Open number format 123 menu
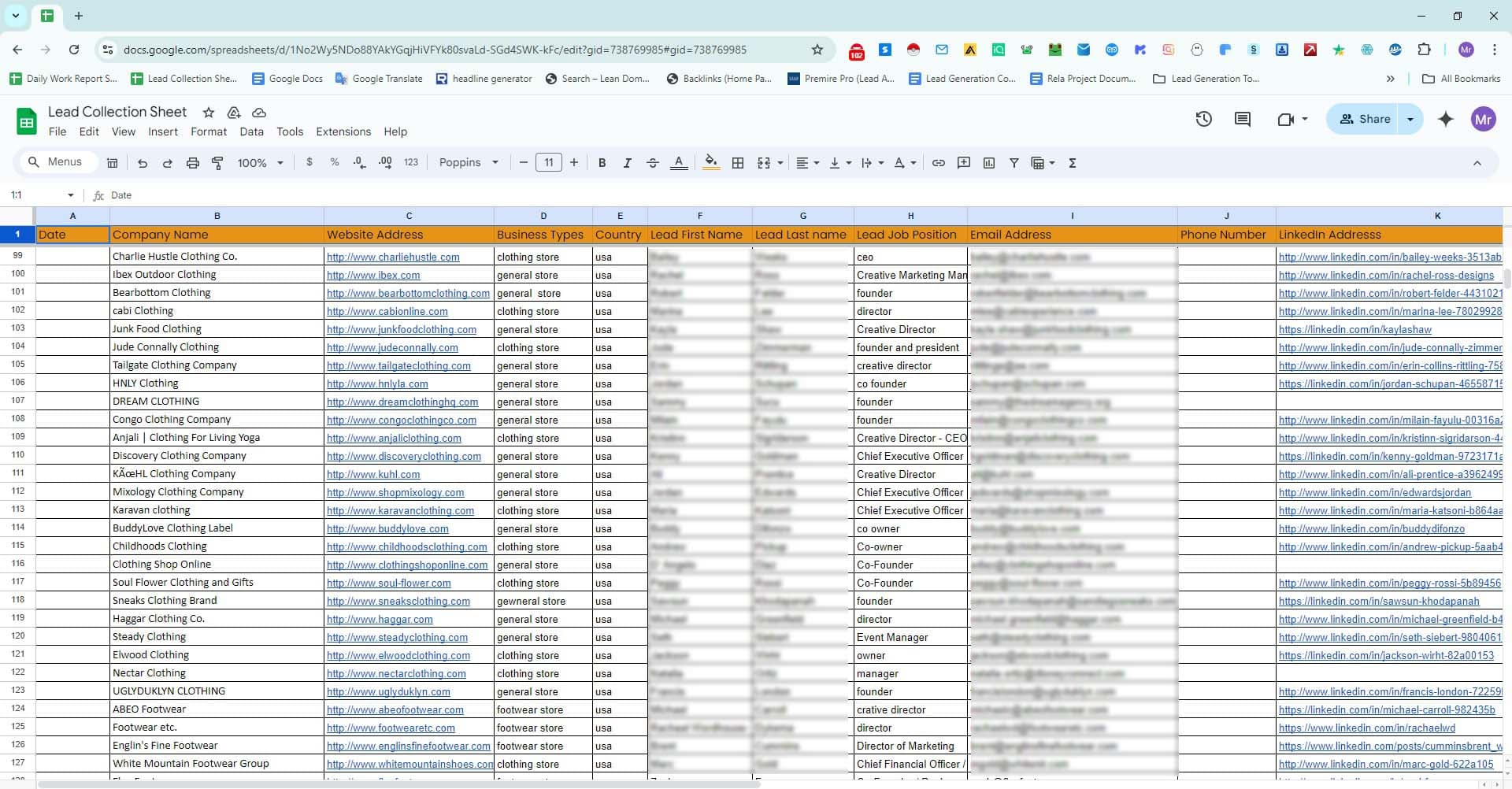Viewport: 1512px width, 789px height. 411,162
